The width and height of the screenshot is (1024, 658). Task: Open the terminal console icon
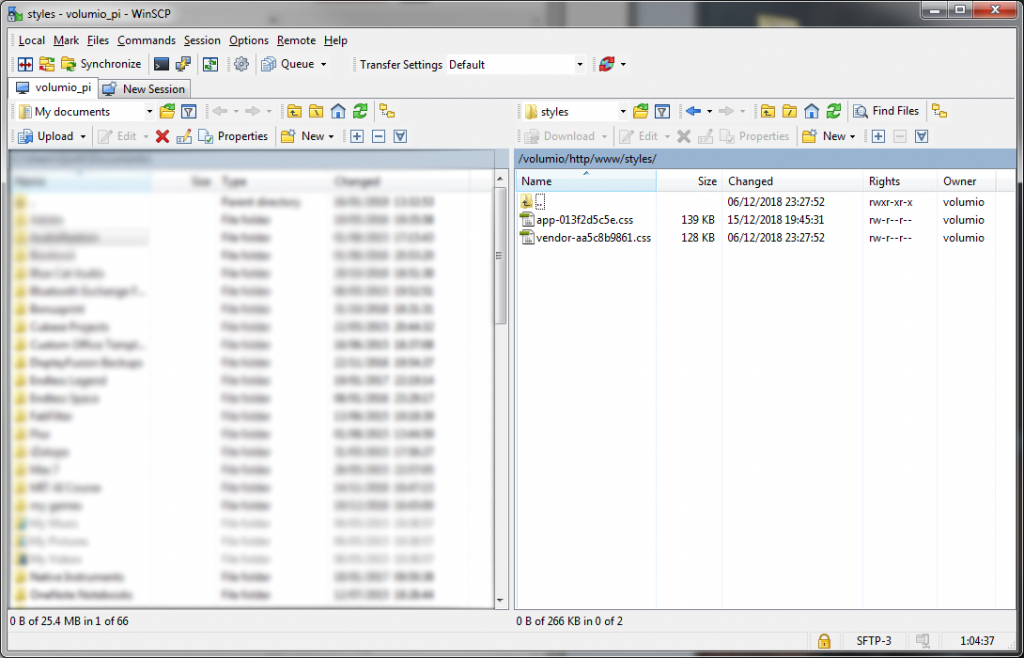click(161, 64)
